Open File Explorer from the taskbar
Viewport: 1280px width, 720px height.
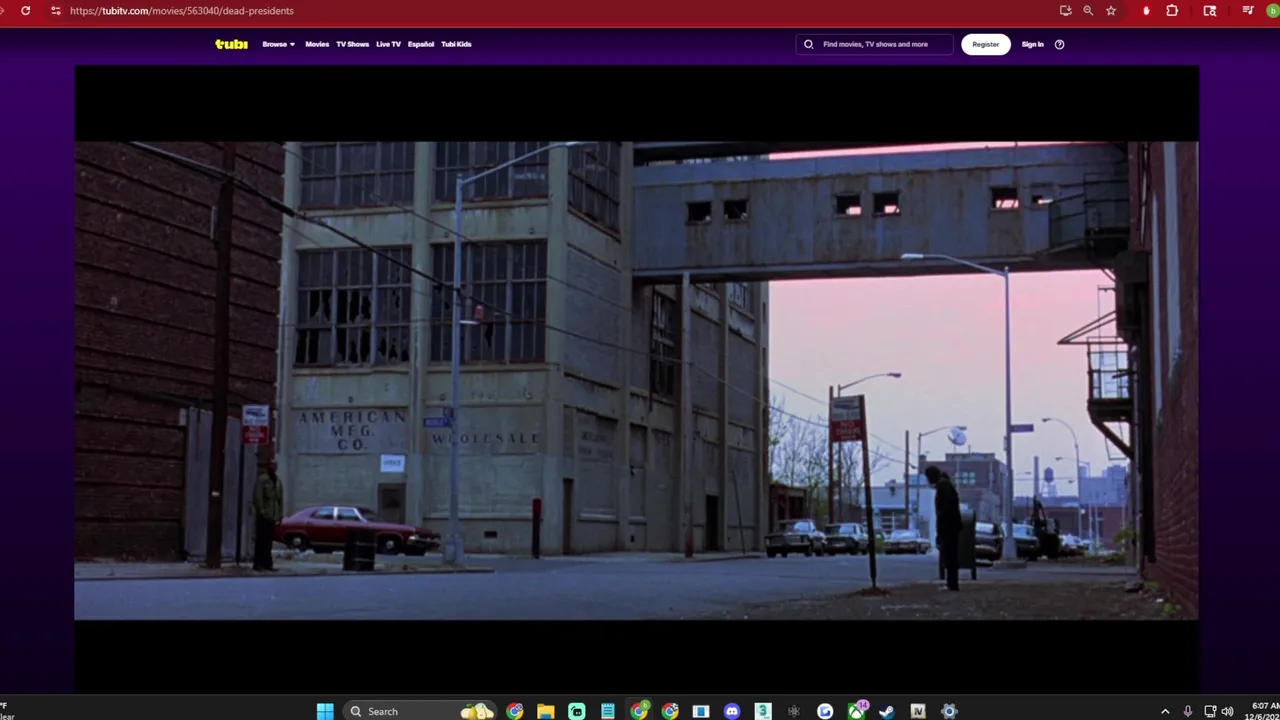click(545, 711)
